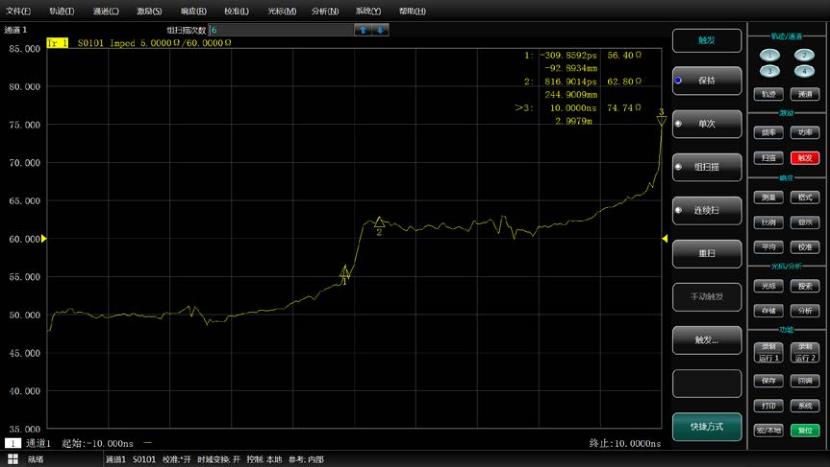Click the 快捷方式 shortcut button
Image resolution: width=830 pixels, height=467 pixels.
point(706,427)
